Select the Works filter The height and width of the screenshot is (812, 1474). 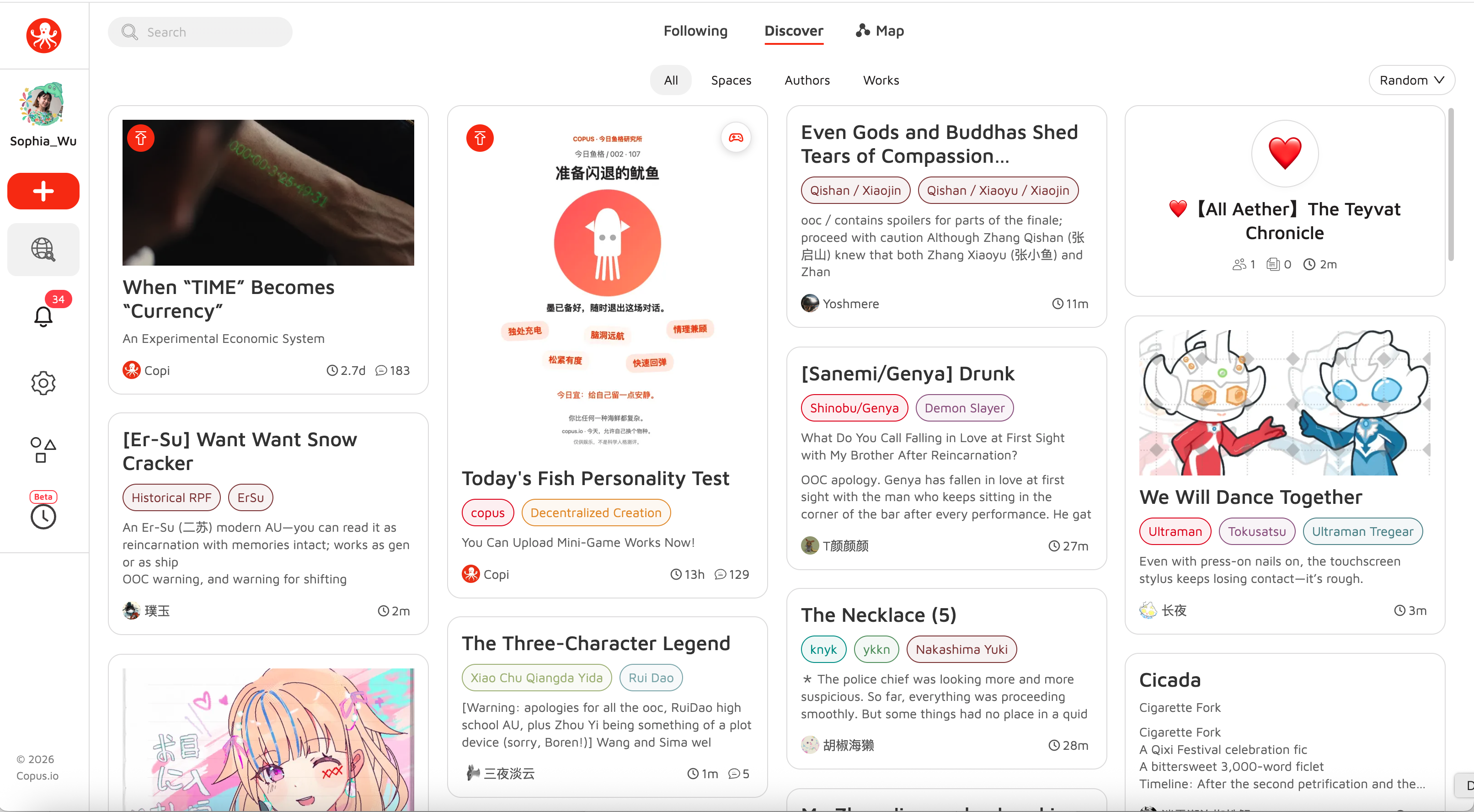click(x=881, y=80)
